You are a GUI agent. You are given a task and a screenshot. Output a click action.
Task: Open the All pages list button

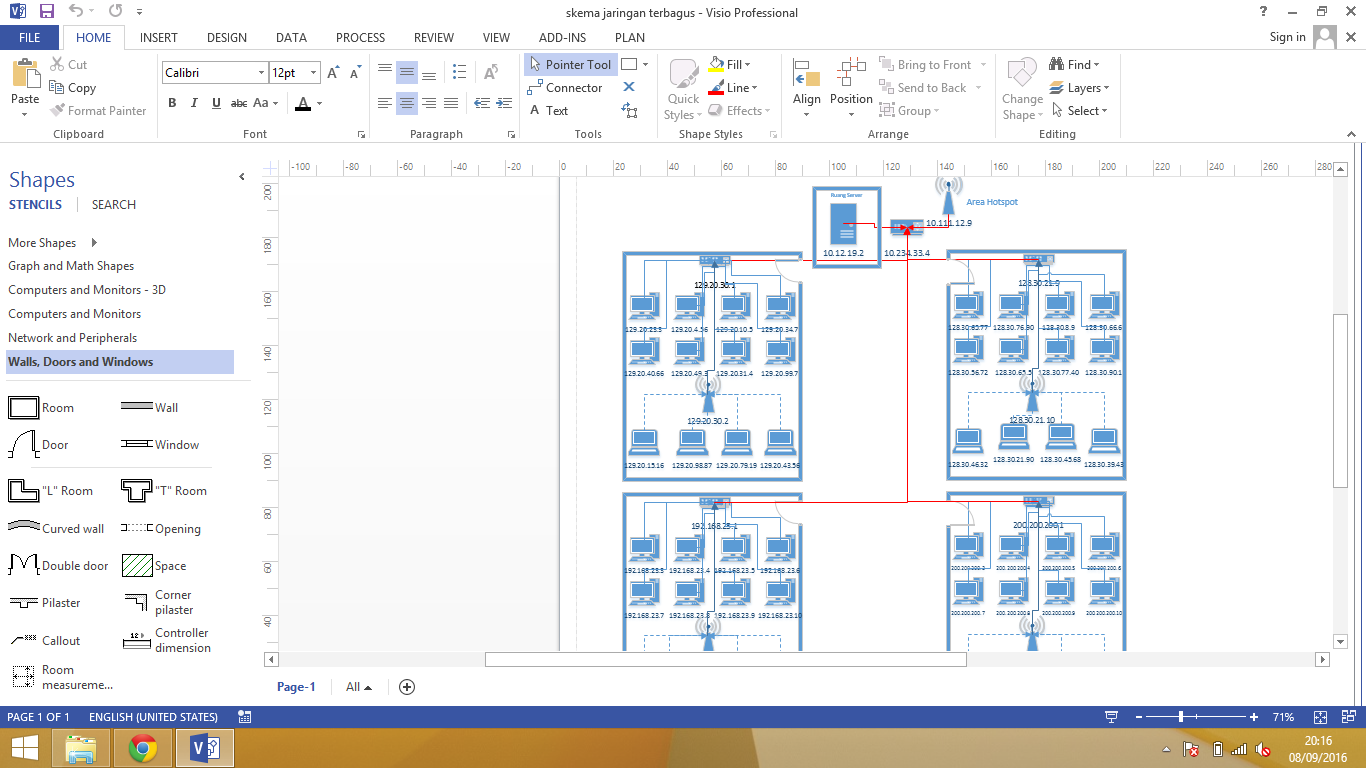[359, 687]
